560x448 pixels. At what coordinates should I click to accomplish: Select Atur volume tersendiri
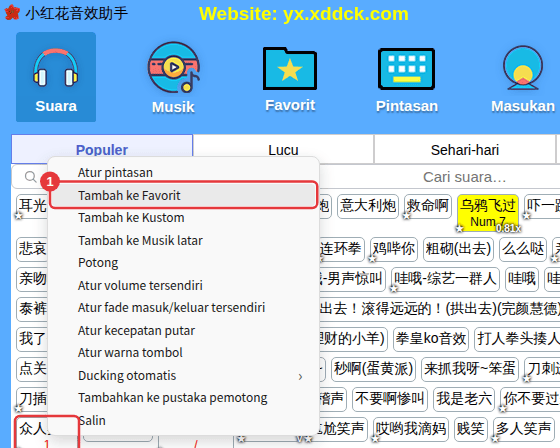[x=183, y=285]
